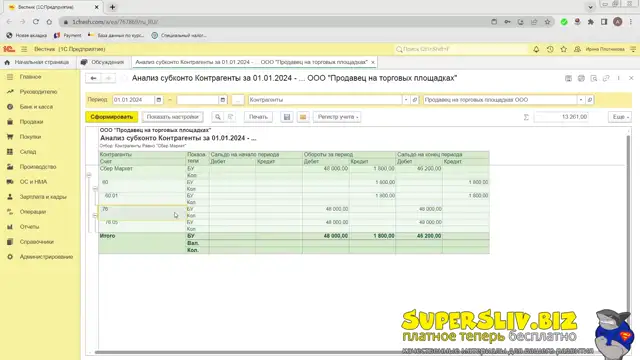
Task: Open the Еще menu dropdown
Action: pos(620,117)
